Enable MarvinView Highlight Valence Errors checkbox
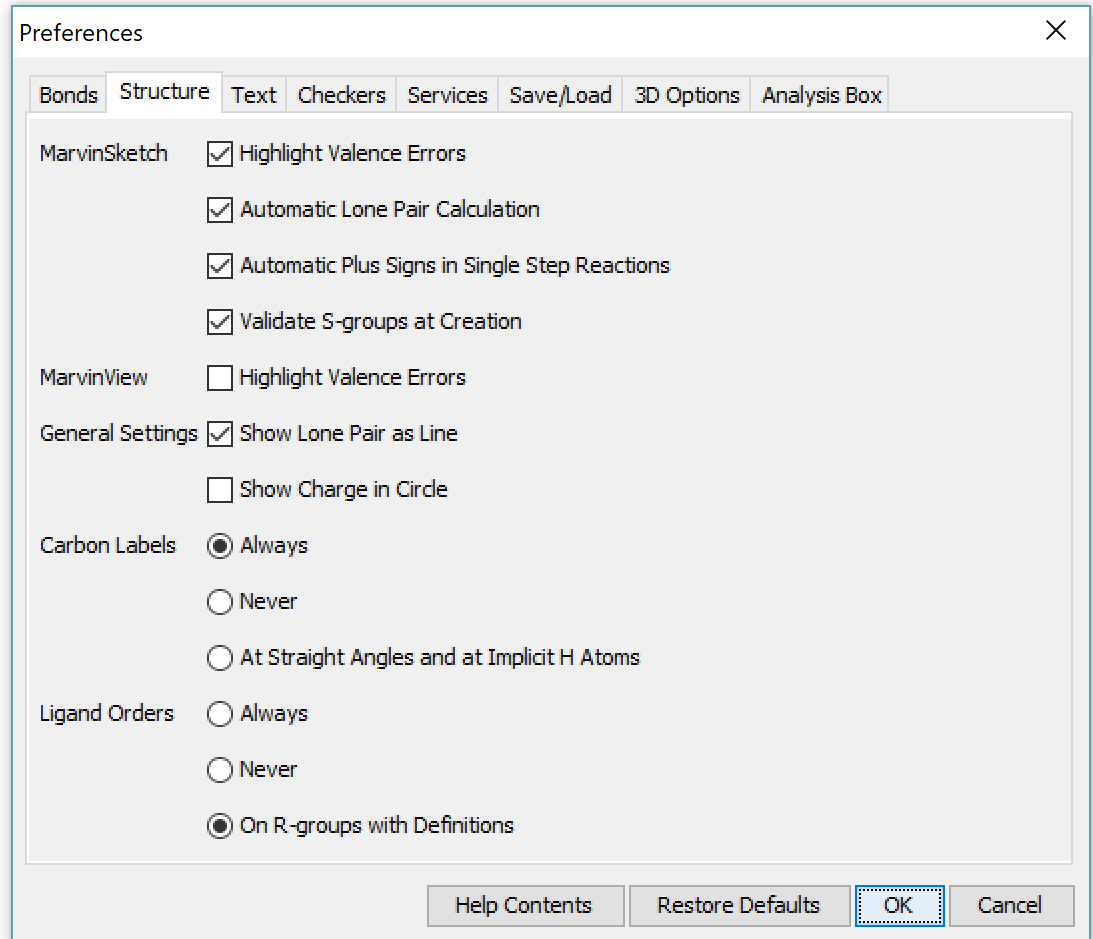 tap(219, 378)
